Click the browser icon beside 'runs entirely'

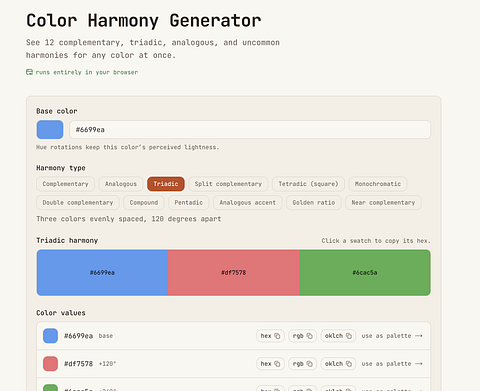pyautogui.click(x=29, y=72)
